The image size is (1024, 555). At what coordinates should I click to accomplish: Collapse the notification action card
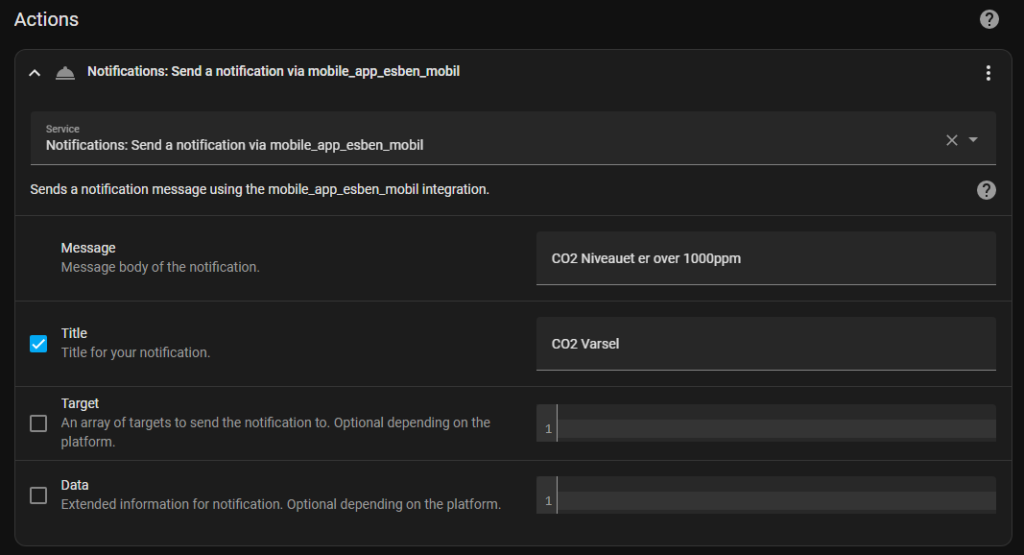(35, 72)
